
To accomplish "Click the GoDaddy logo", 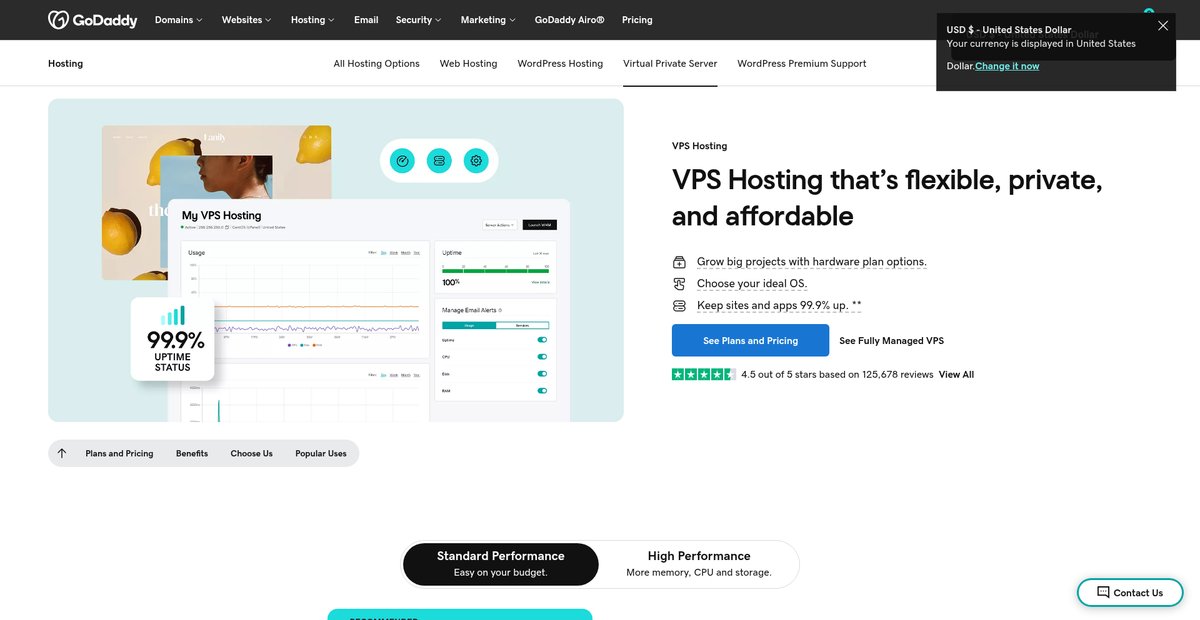I will pyautogui.click(x=93, y=20).
